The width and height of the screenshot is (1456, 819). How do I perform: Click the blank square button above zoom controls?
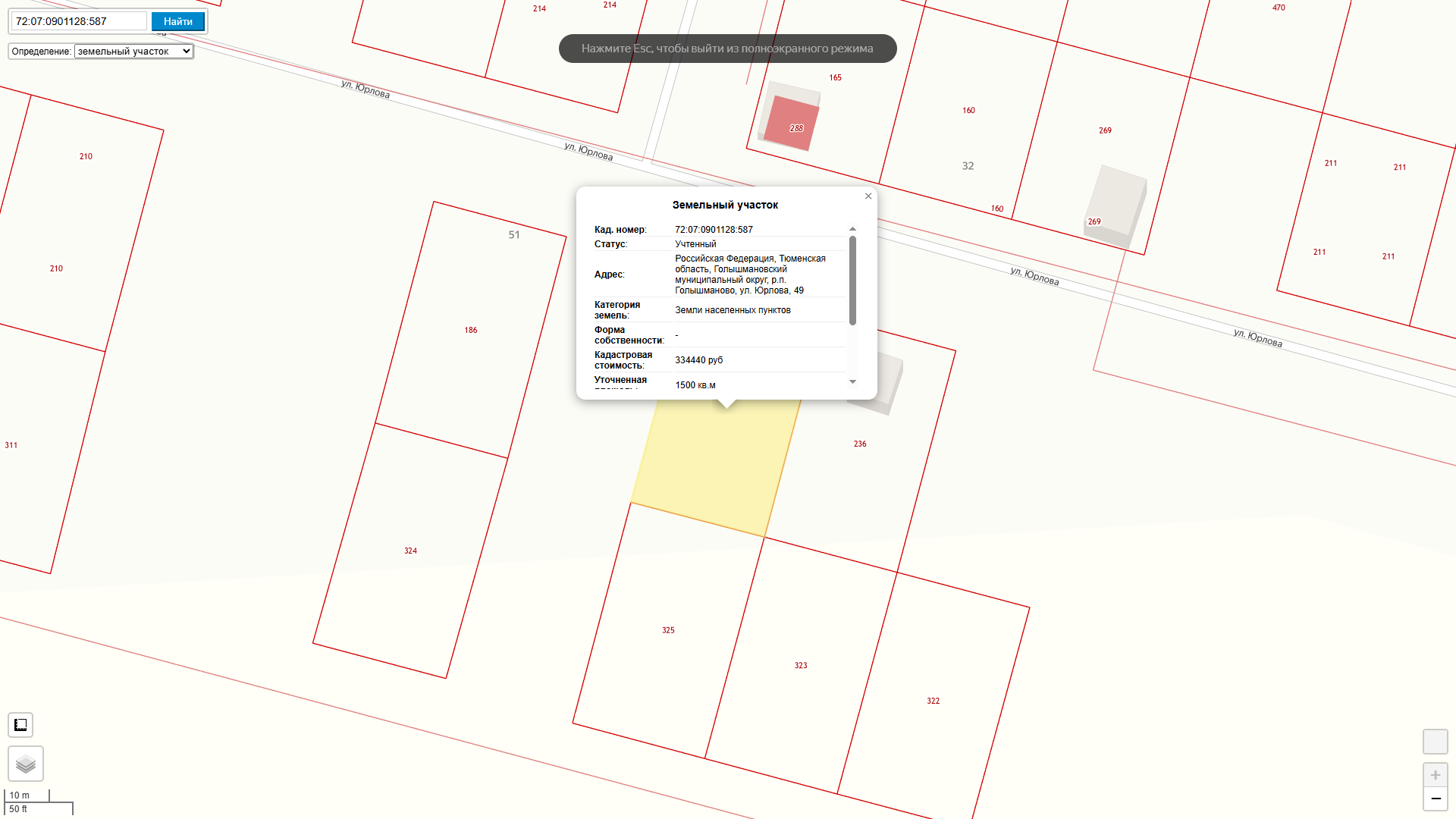[1435, 742]
